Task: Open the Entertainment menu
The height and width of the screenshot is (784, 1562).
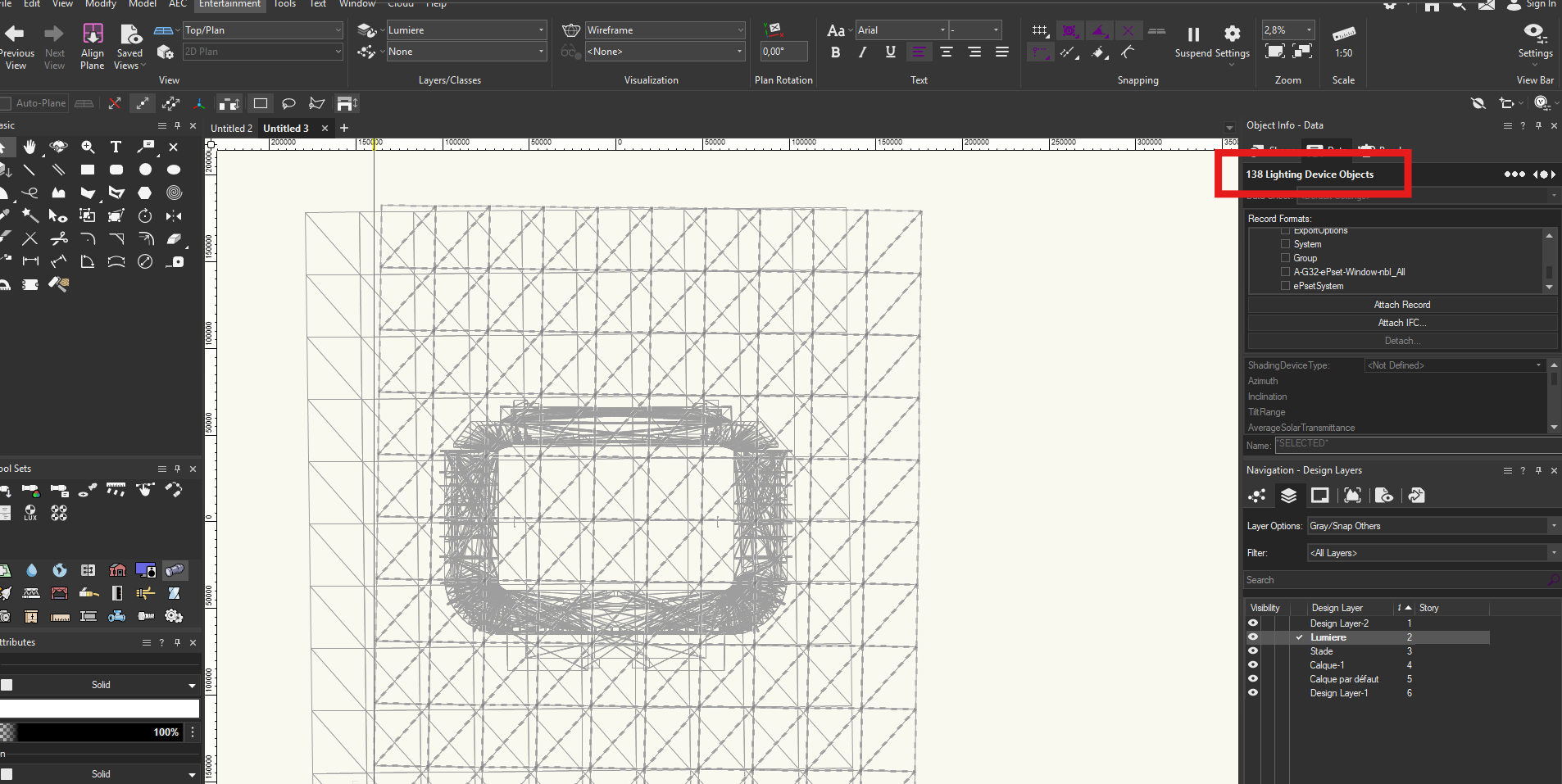Action: coord(229,4)
